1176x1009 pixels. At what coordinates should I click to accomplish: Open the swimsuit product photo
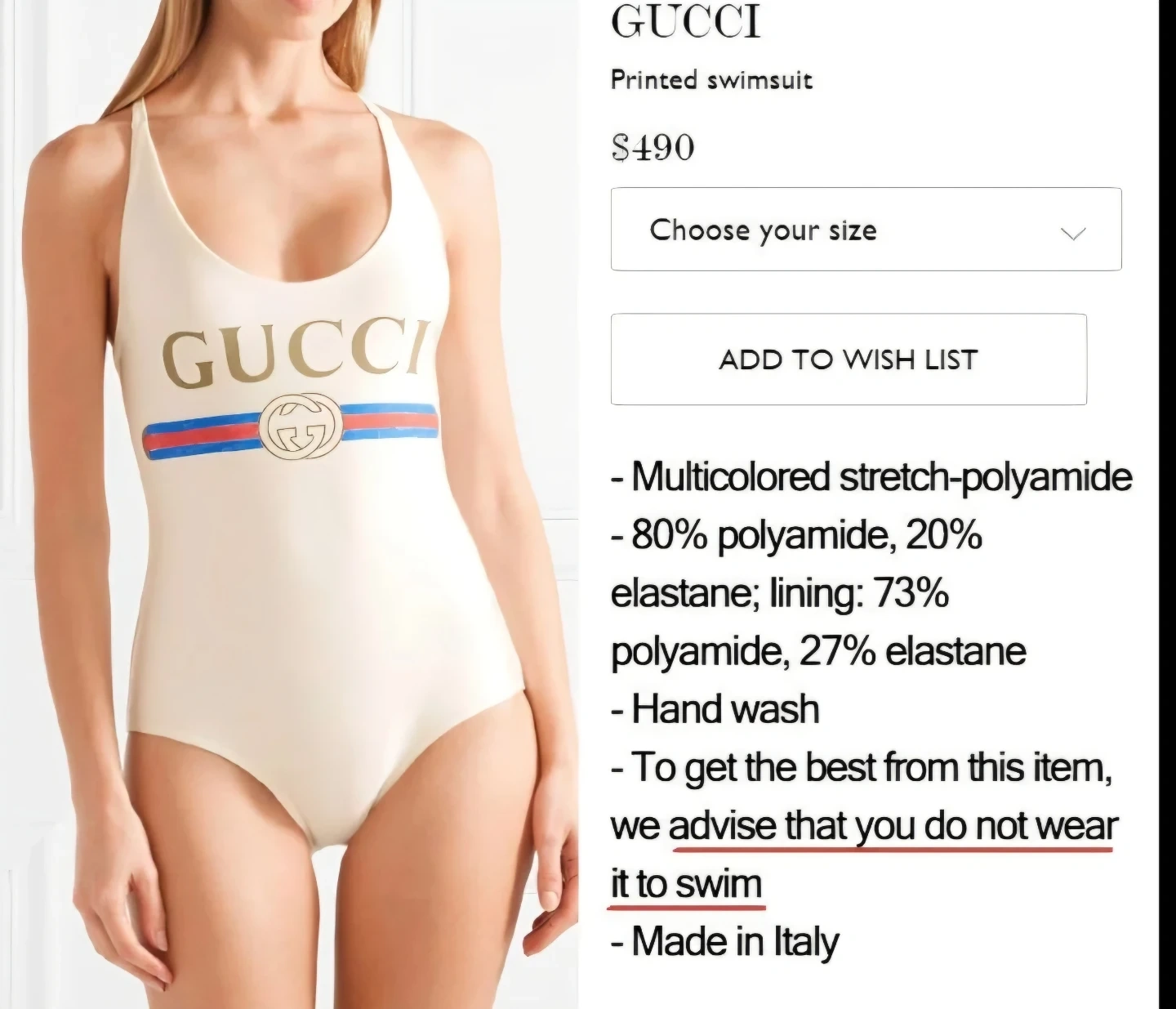point(289,504)
